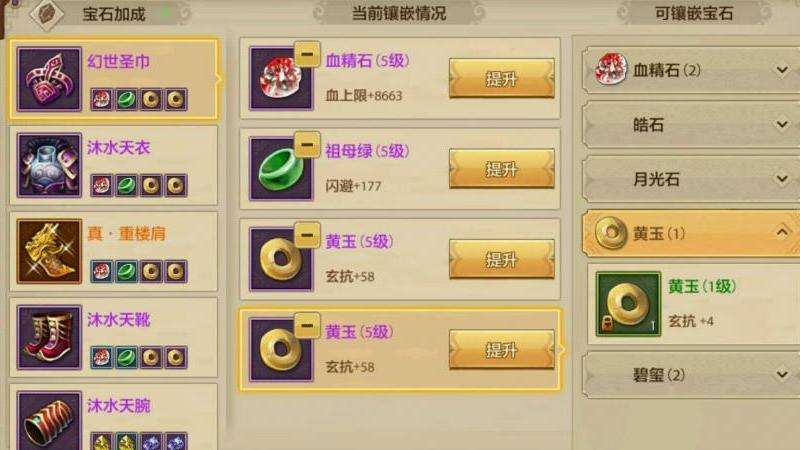800x450 pixels.
Task: Choose the 真·重楼肩 golden shoulder icon
Action: tap(49, 252)
